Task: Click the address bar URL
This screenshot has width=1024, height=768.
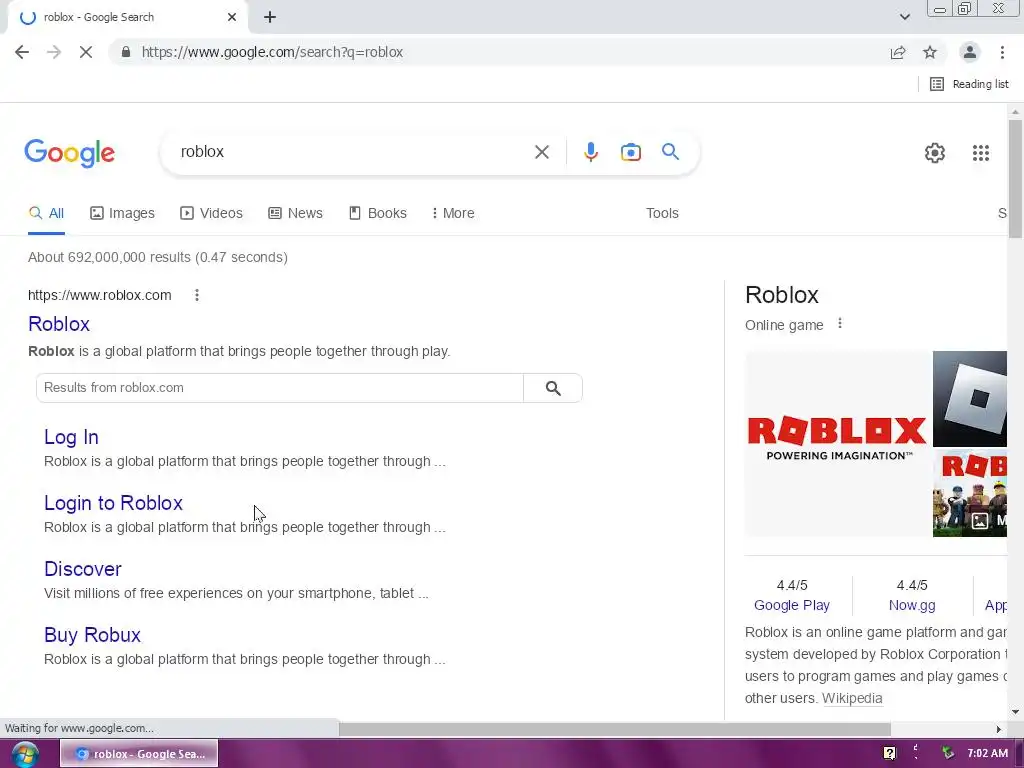Action: point(272,52)
